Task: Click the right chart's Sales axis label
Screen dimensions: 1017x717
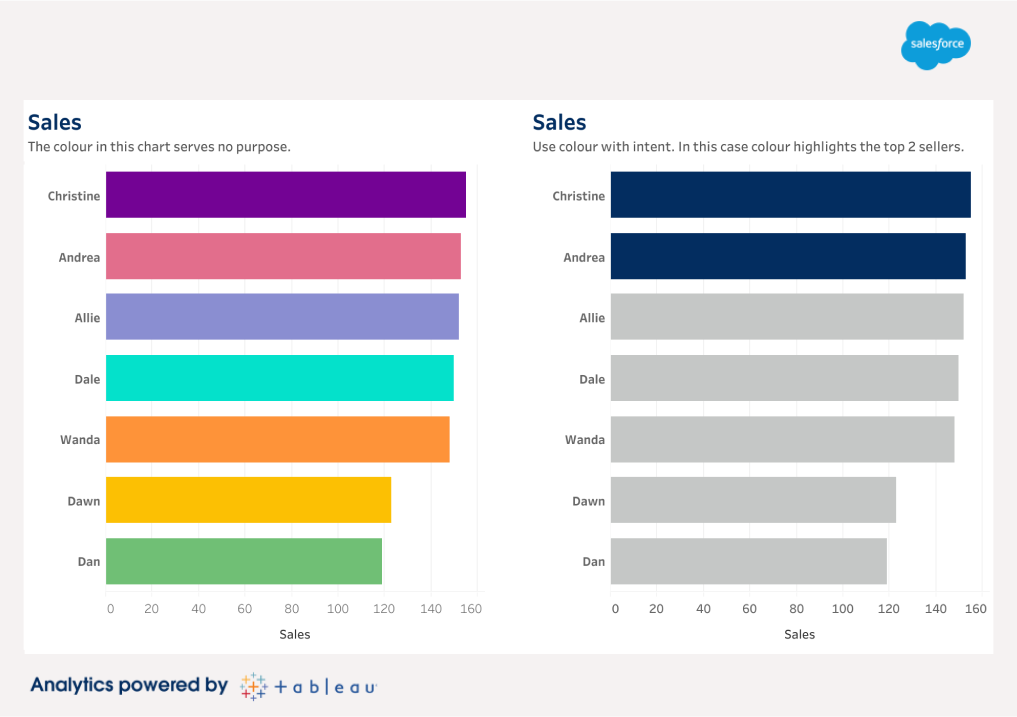Action: tap(799, 634)
